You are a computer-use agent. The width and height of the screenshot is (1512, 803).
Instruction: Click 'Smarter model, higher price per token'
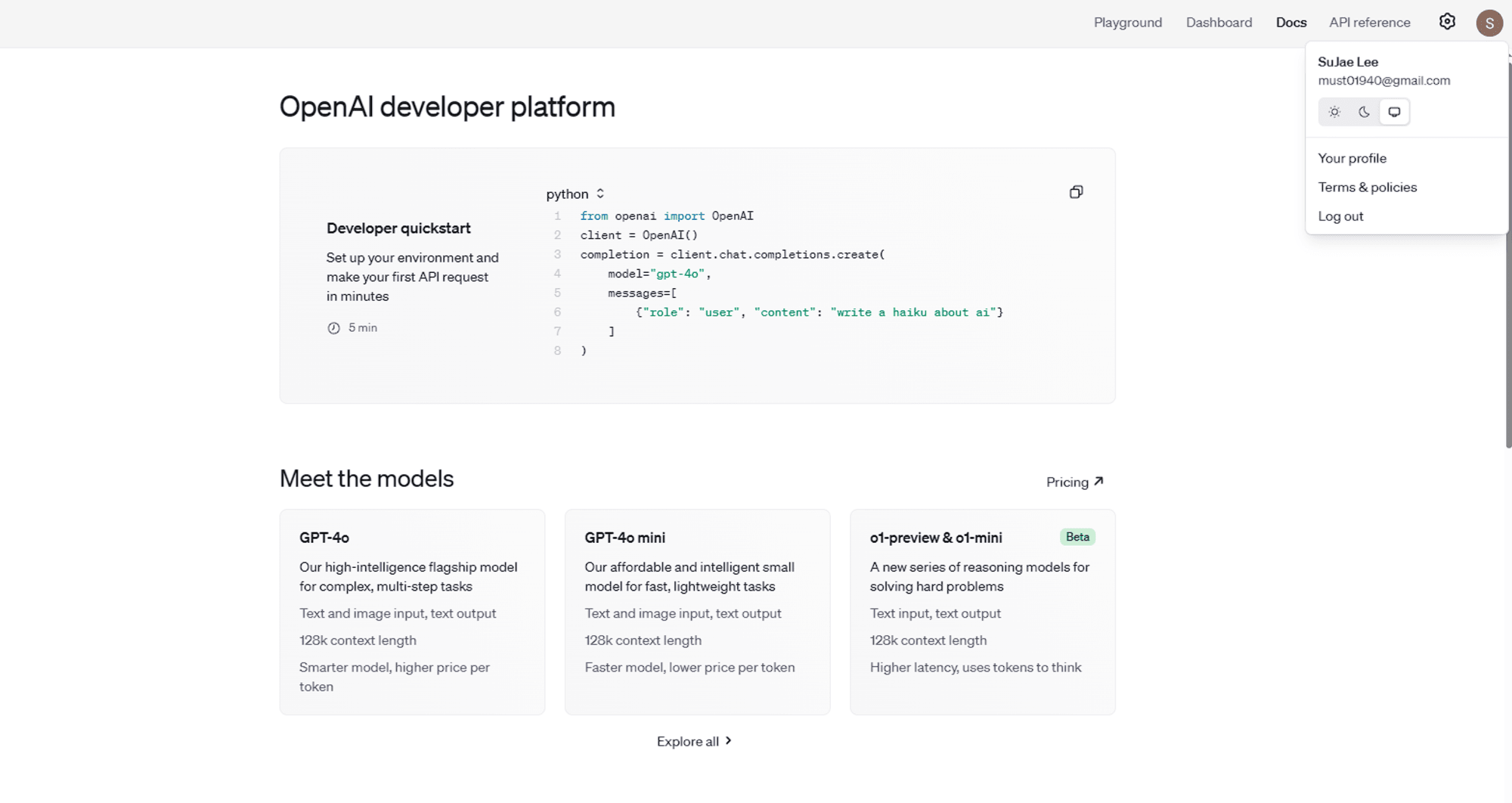coord(395,677)
